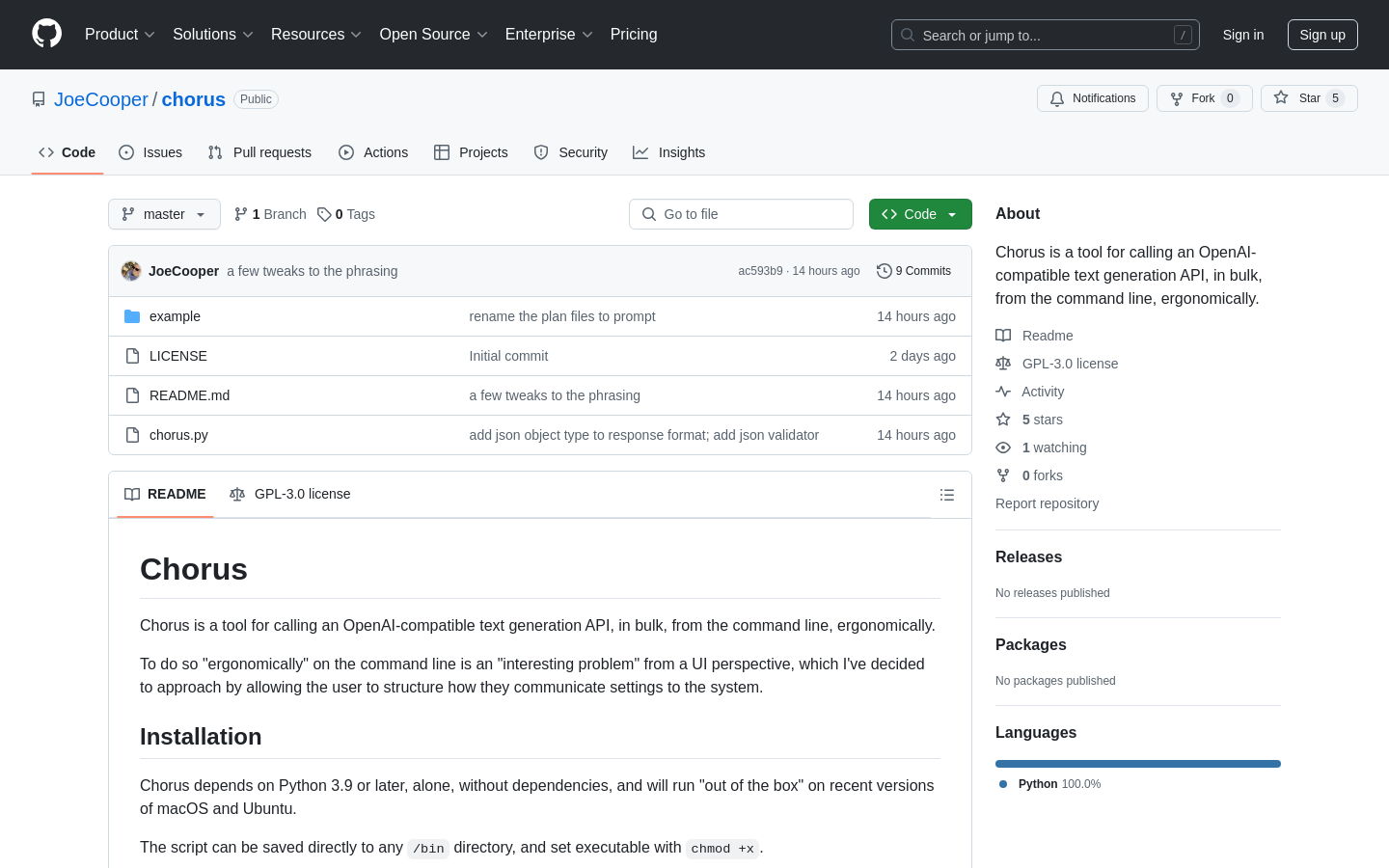Image resolution: width=1389 pixels, height=868 pixels.
Task: Select the README tab
Action: click(x=165, y=494)
